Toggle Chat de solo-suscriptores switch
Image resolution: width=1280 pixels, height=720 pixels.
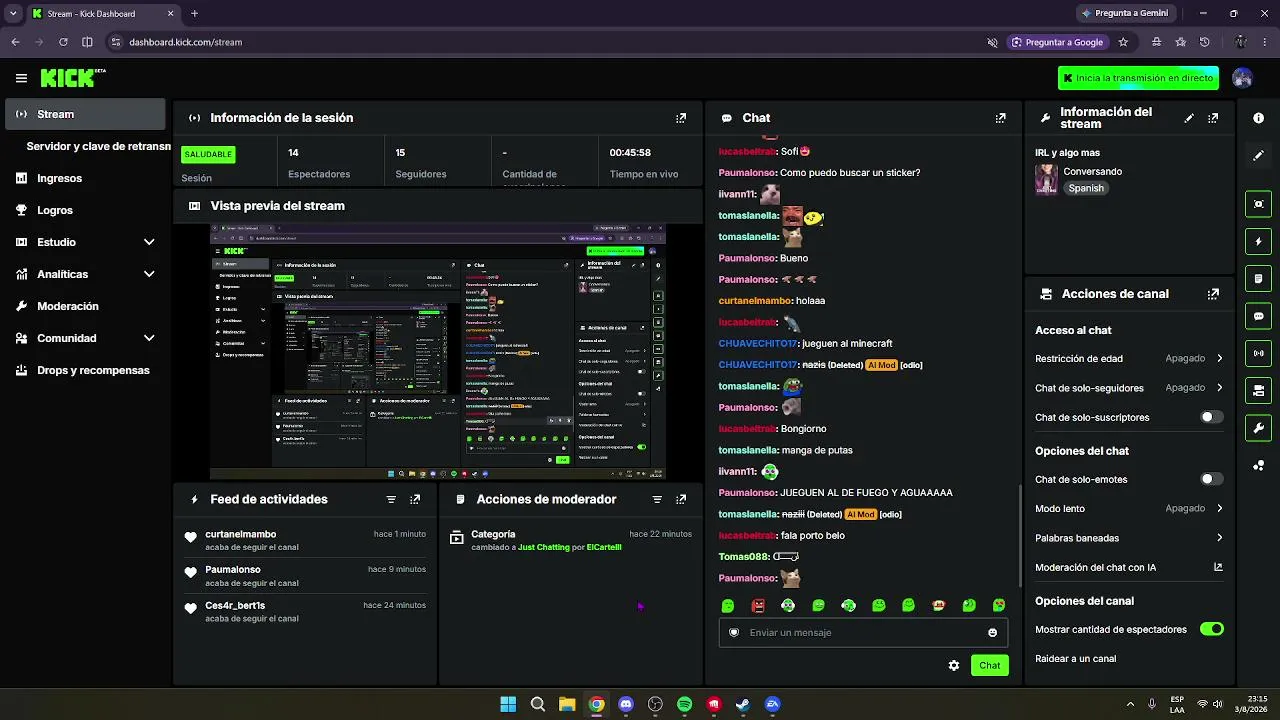pos(1211,417)
